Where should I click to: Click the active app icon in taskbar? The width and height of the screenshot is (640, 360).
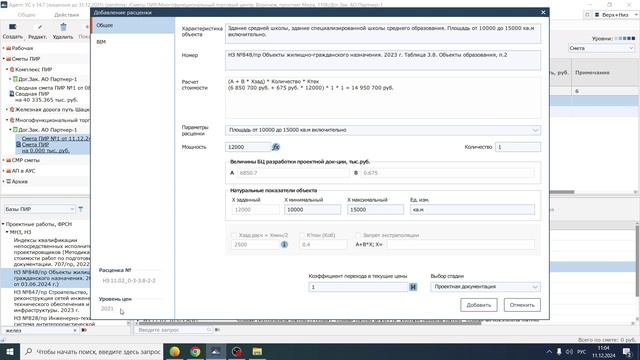tap(216, 351)
